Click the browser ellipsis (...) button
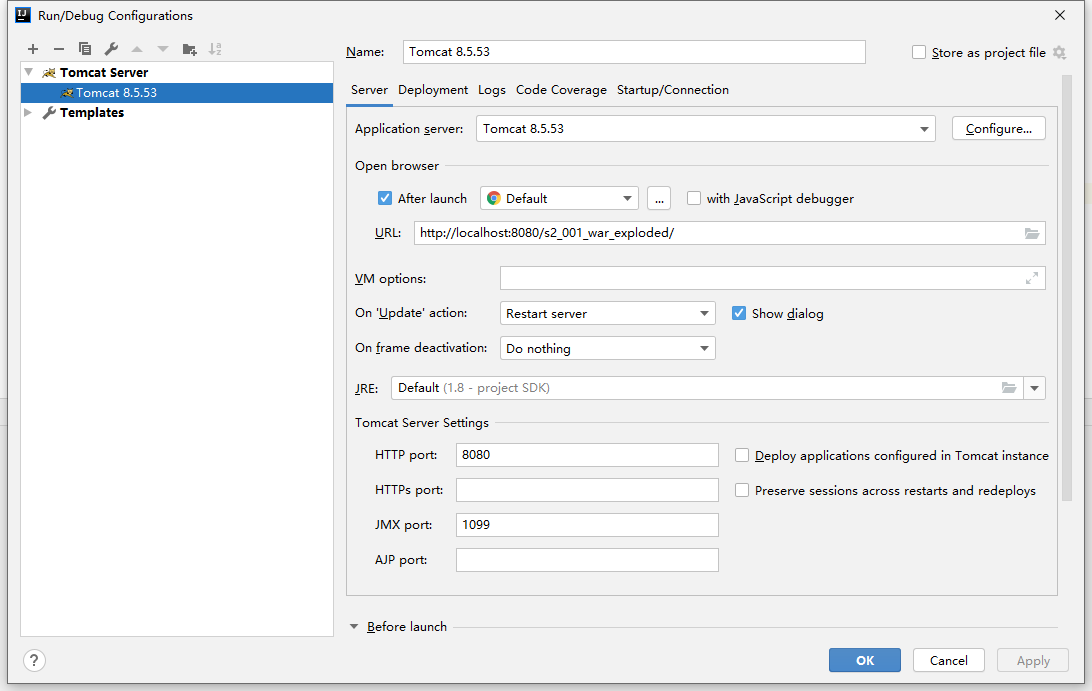This screenshot has height=691, width=1092. [x=659, y=199]
